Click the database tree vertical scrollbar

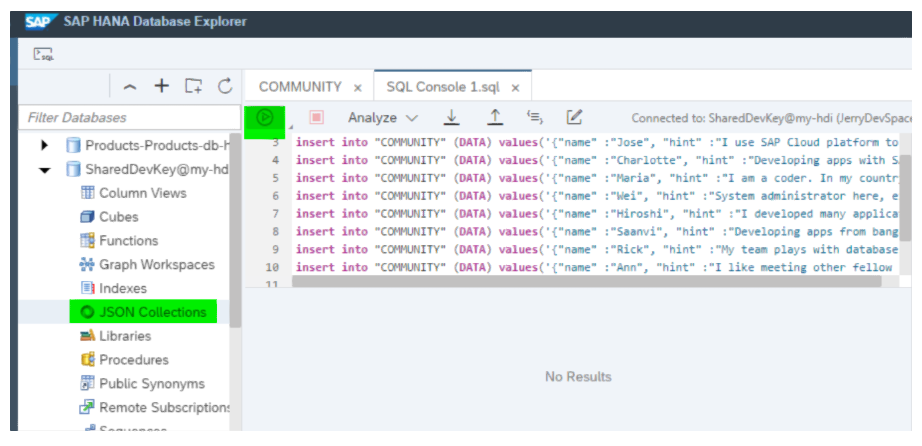[235, 230]
